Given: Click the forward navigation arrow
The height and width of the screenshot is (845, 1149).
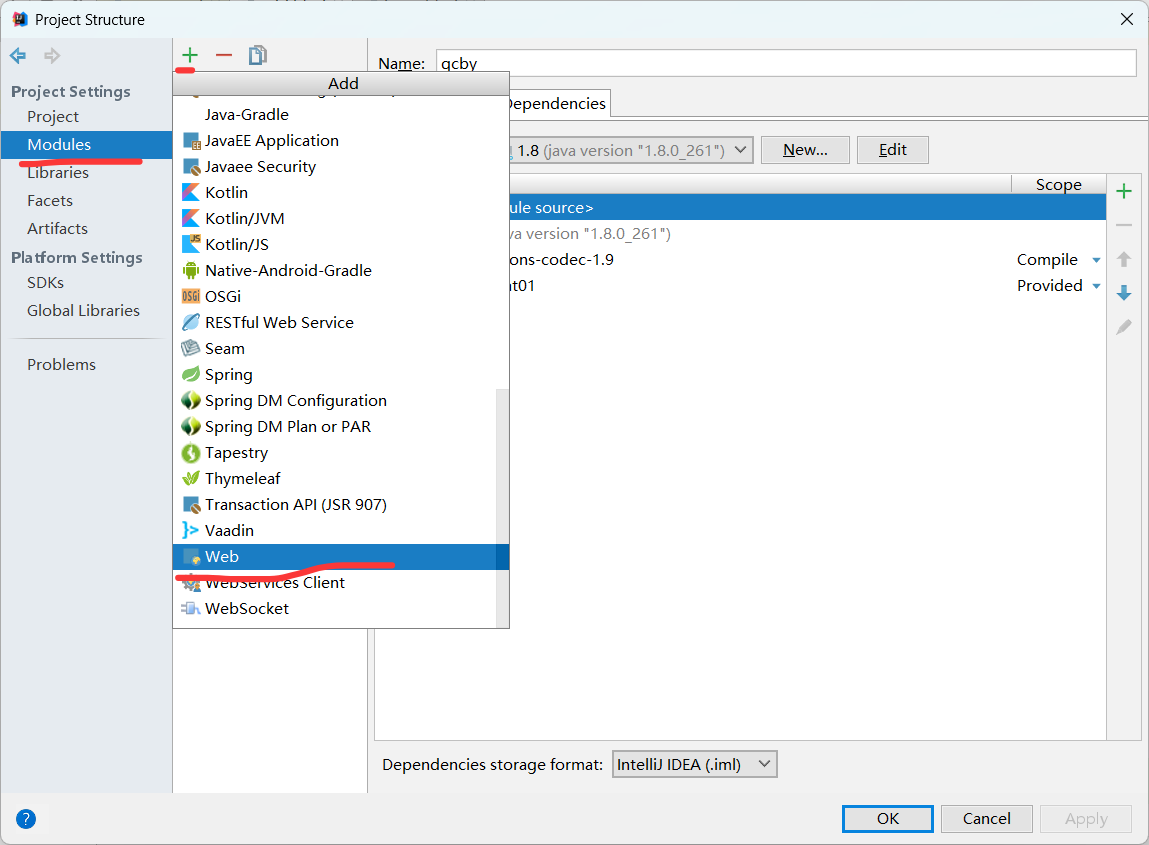Looking at the screenshot, I should pyautogui.click(x=51, y=56).
